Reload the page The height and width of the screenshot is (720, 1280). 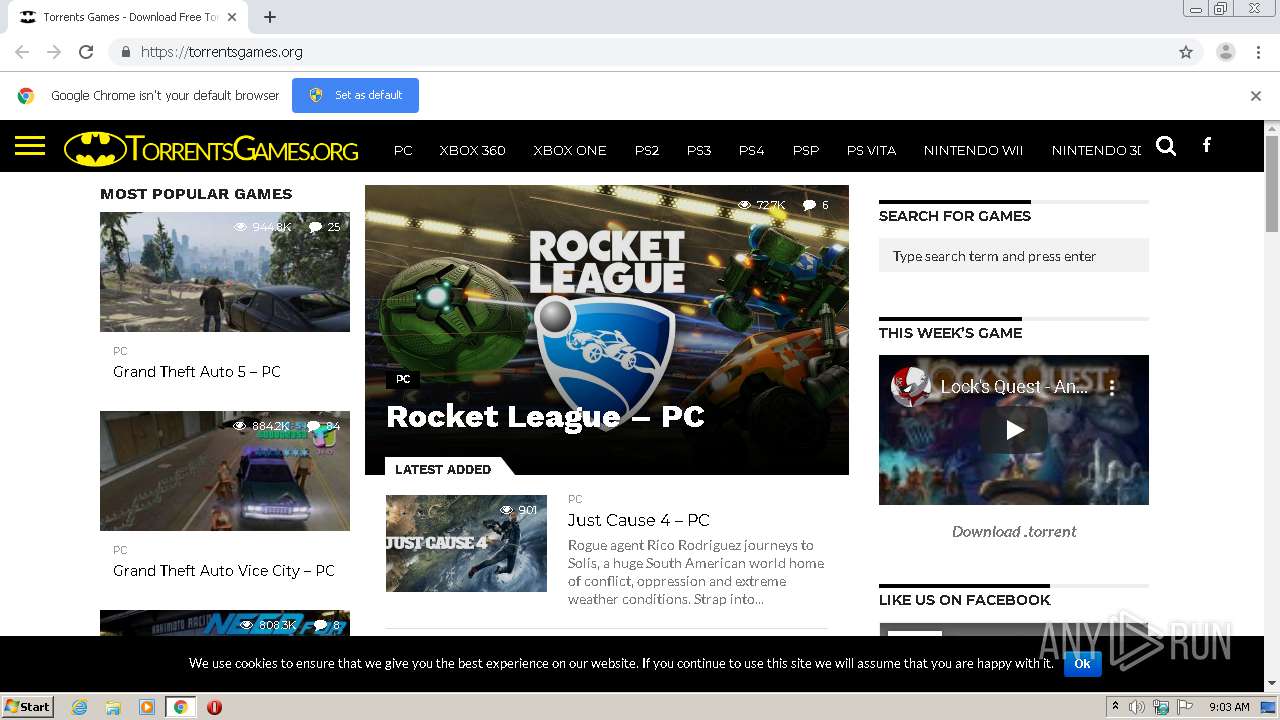coord(86,52)
